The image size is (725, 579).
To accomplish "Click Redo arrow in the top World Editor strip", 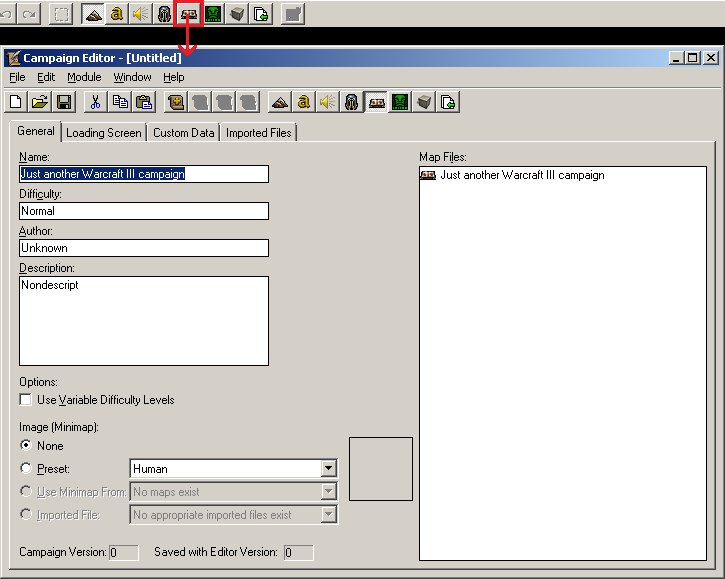I will [x=29, y=14].
